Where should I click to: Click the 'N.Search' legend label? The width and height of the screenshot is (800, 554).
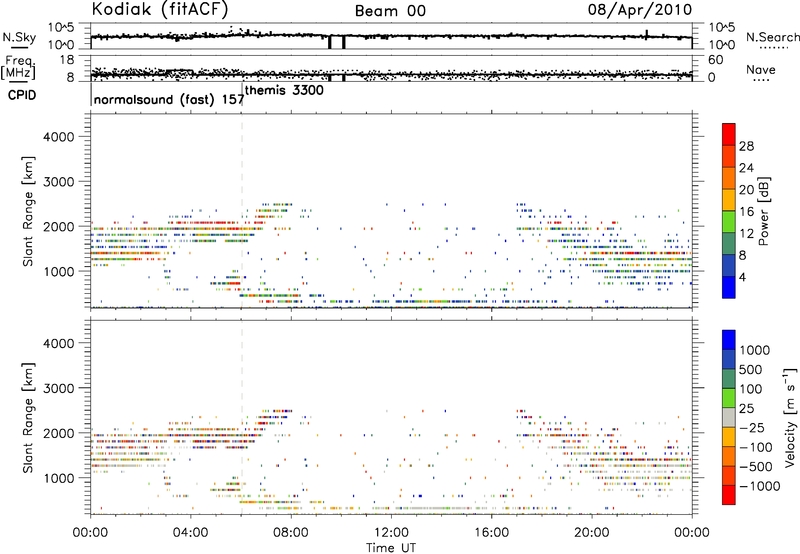(x=773, y=37)
